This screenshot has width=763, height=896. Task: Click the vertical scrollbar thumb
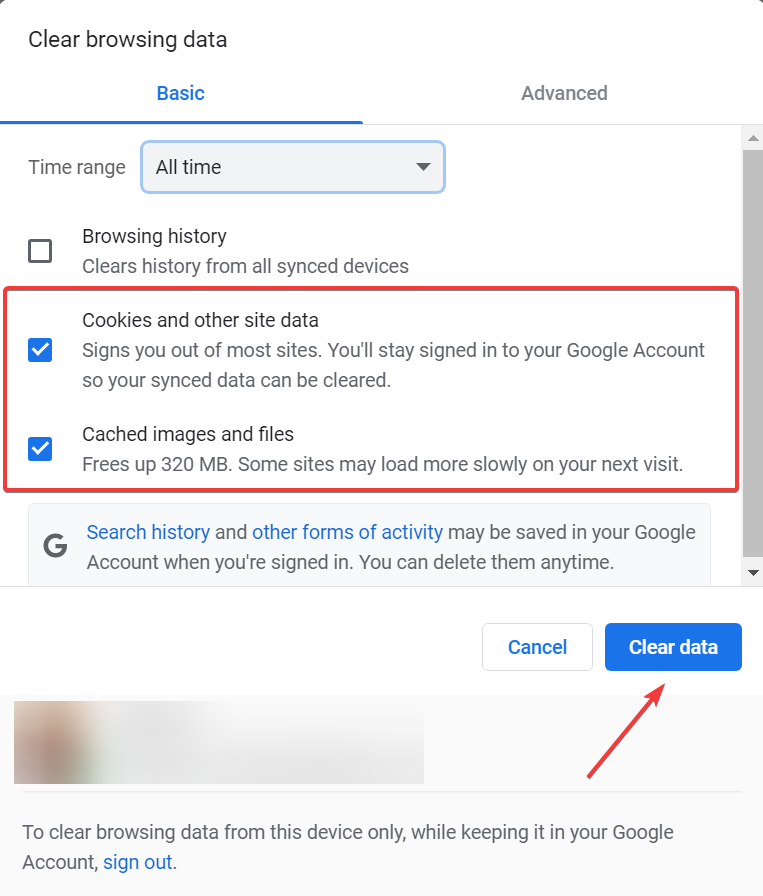753,353
